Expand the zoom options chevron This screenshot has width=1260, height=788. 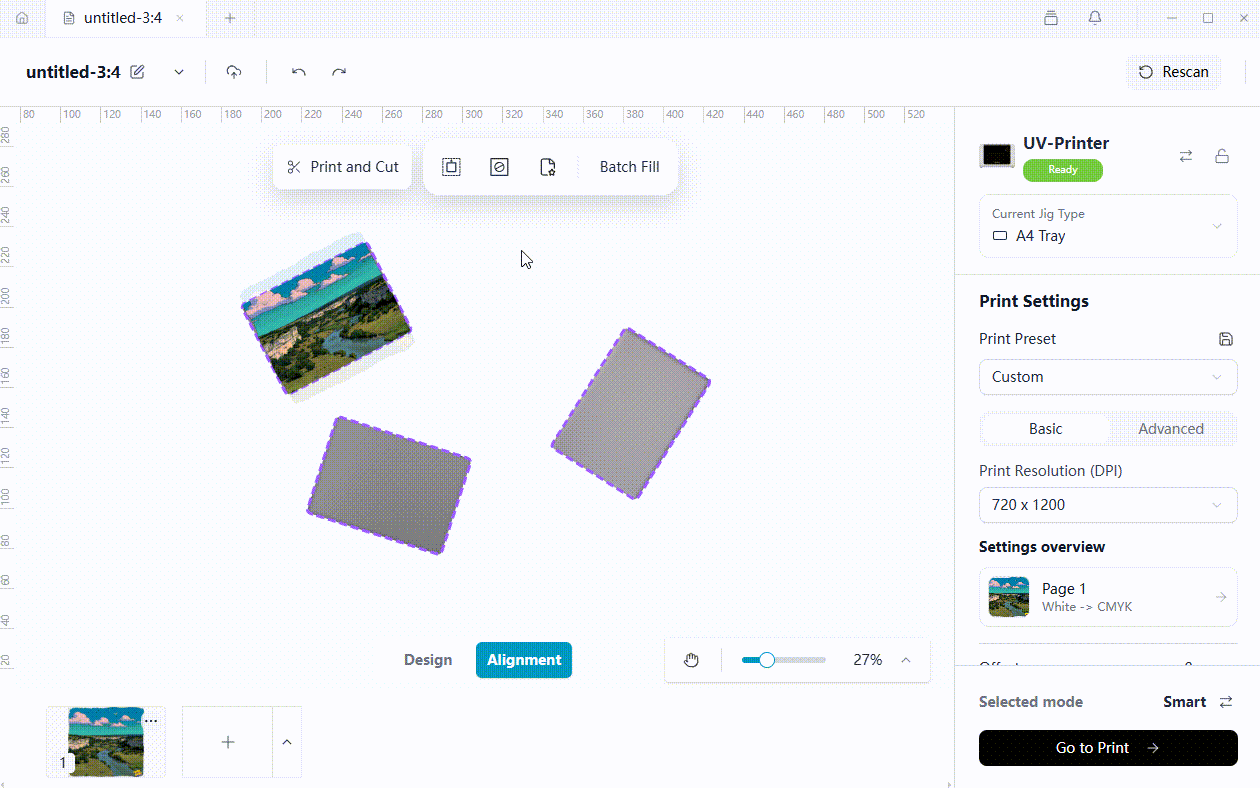(x=906, y=660)
